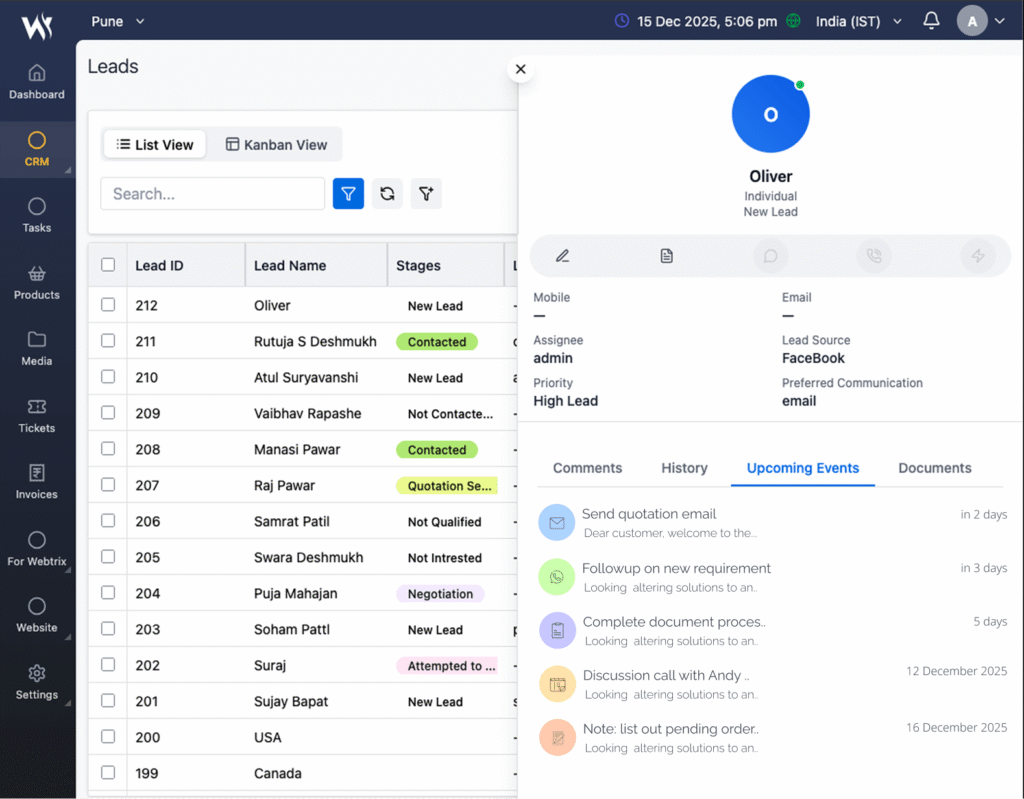Switch to Kanban View

point(276,145)
